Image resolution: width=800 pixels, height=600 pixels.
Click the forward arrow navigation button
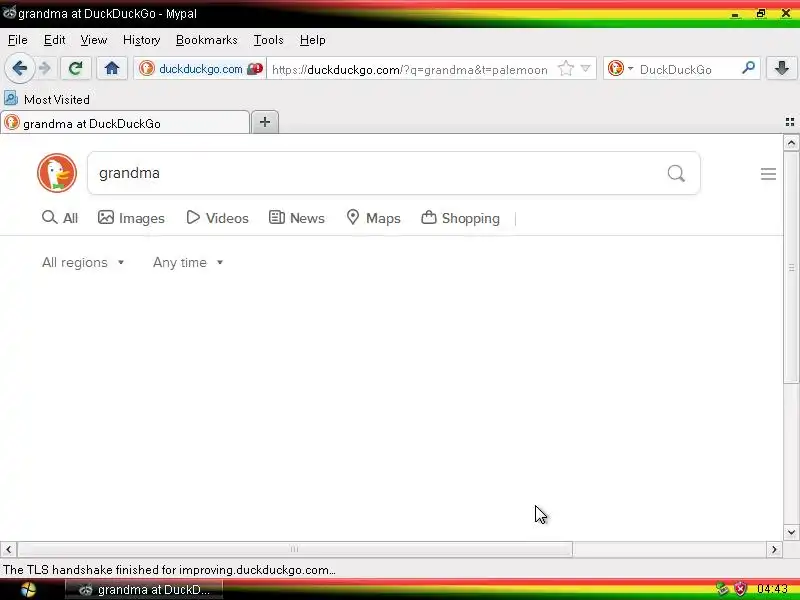(45, 68)
